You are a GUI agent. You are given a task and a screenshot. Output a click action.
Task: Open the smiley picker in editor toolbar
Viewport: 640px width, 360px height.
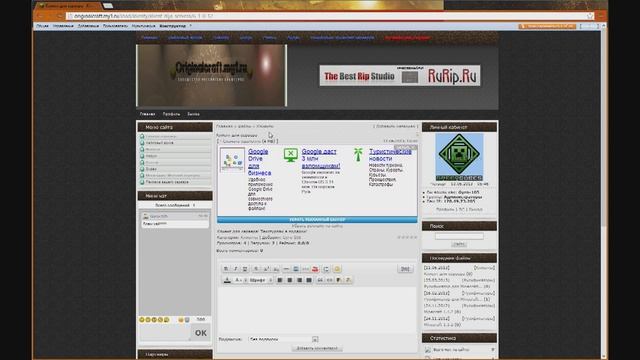pyautogui.click(x=337, y=269)
